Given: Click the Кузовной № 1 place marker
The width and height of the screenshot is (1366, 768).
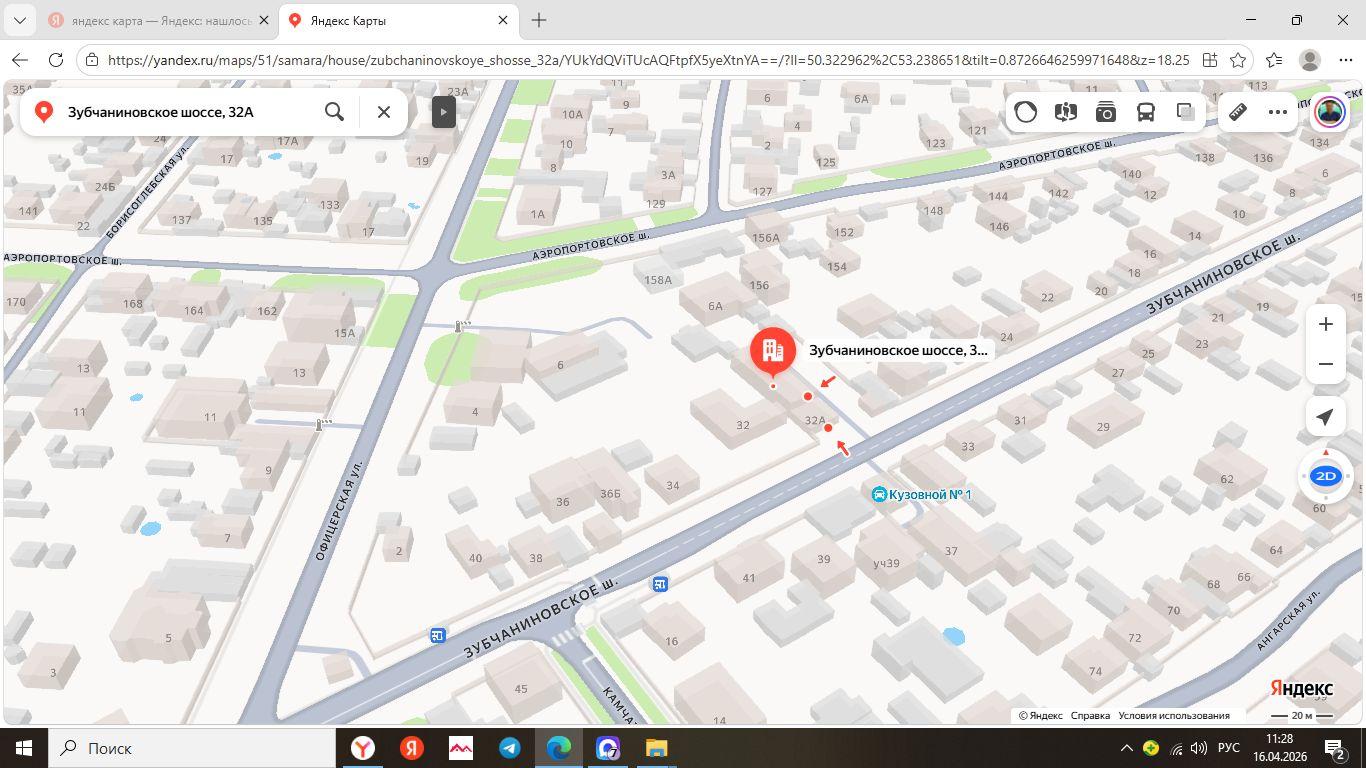Looking at the screenshot, I should 922,494.
